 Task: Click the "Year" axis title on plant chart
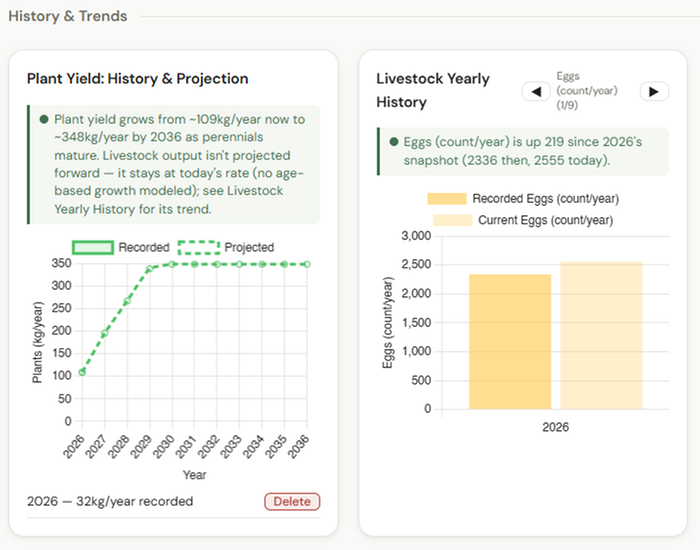coord(194,475)
